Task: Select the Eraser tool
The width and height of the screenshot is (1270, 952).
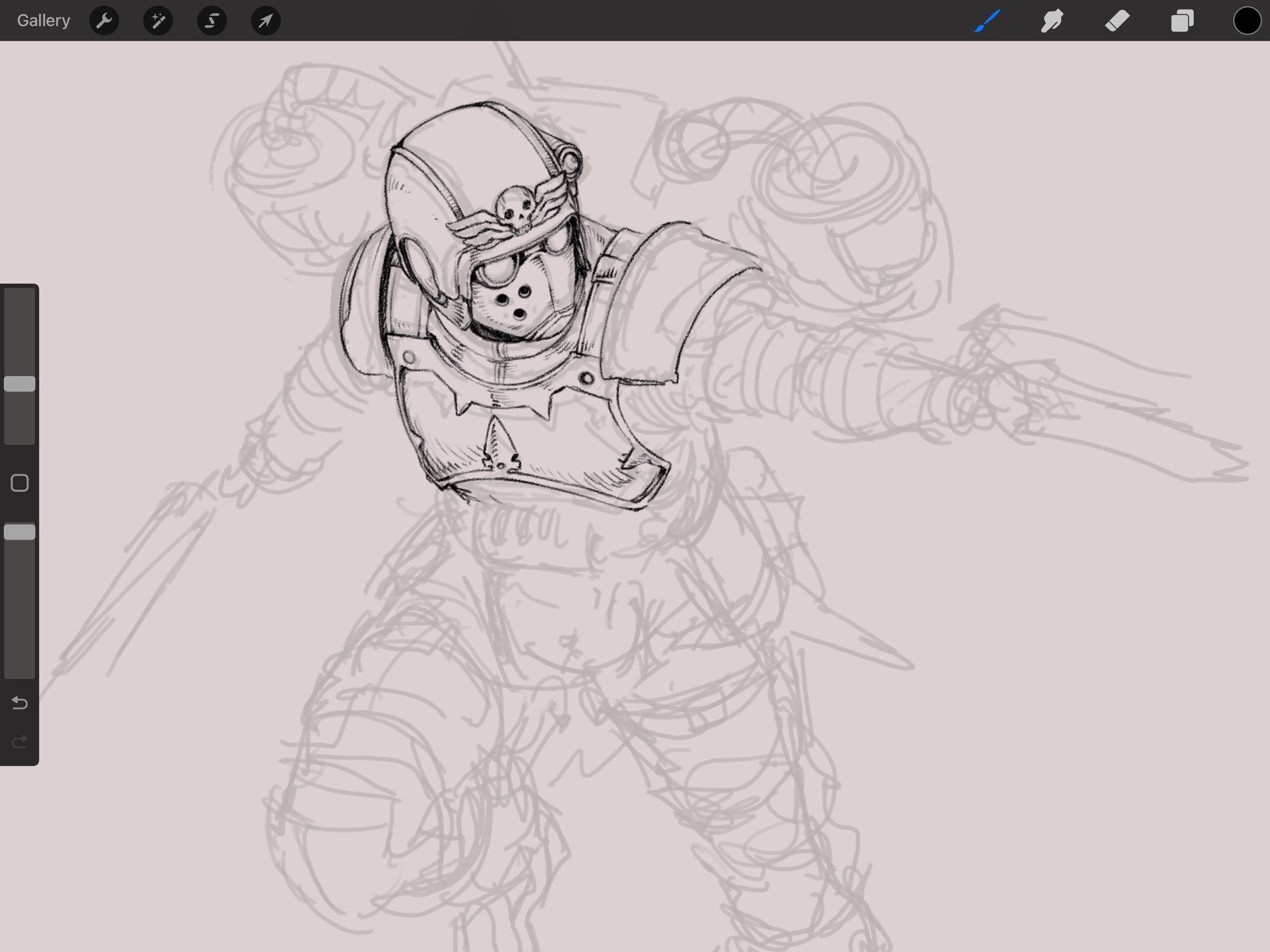Action: [x=1117, y=20]
